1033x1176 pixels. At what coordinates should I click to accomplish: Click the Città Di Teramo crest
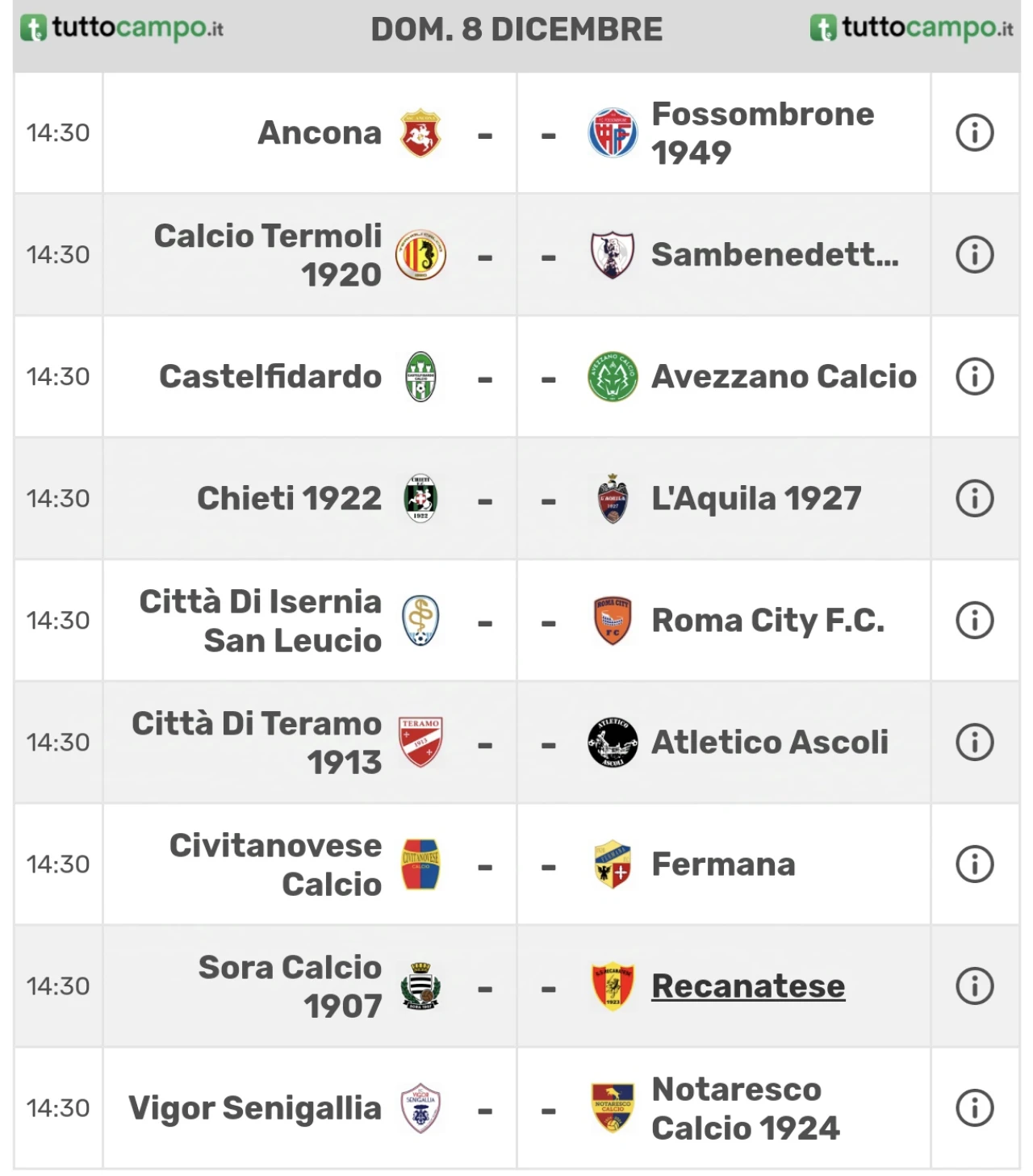click(x=420, y=742)
